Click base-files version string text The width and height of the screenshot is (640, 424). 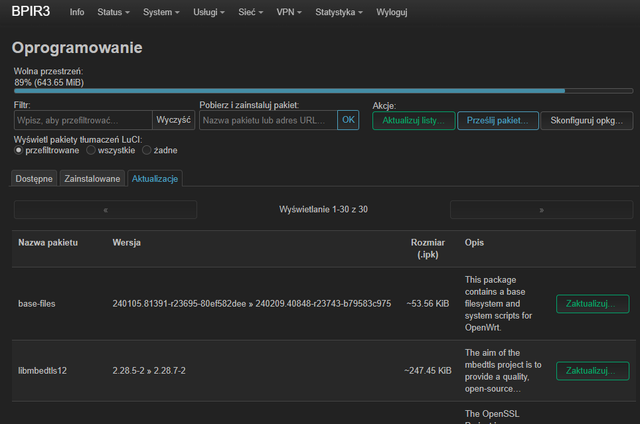252,304
